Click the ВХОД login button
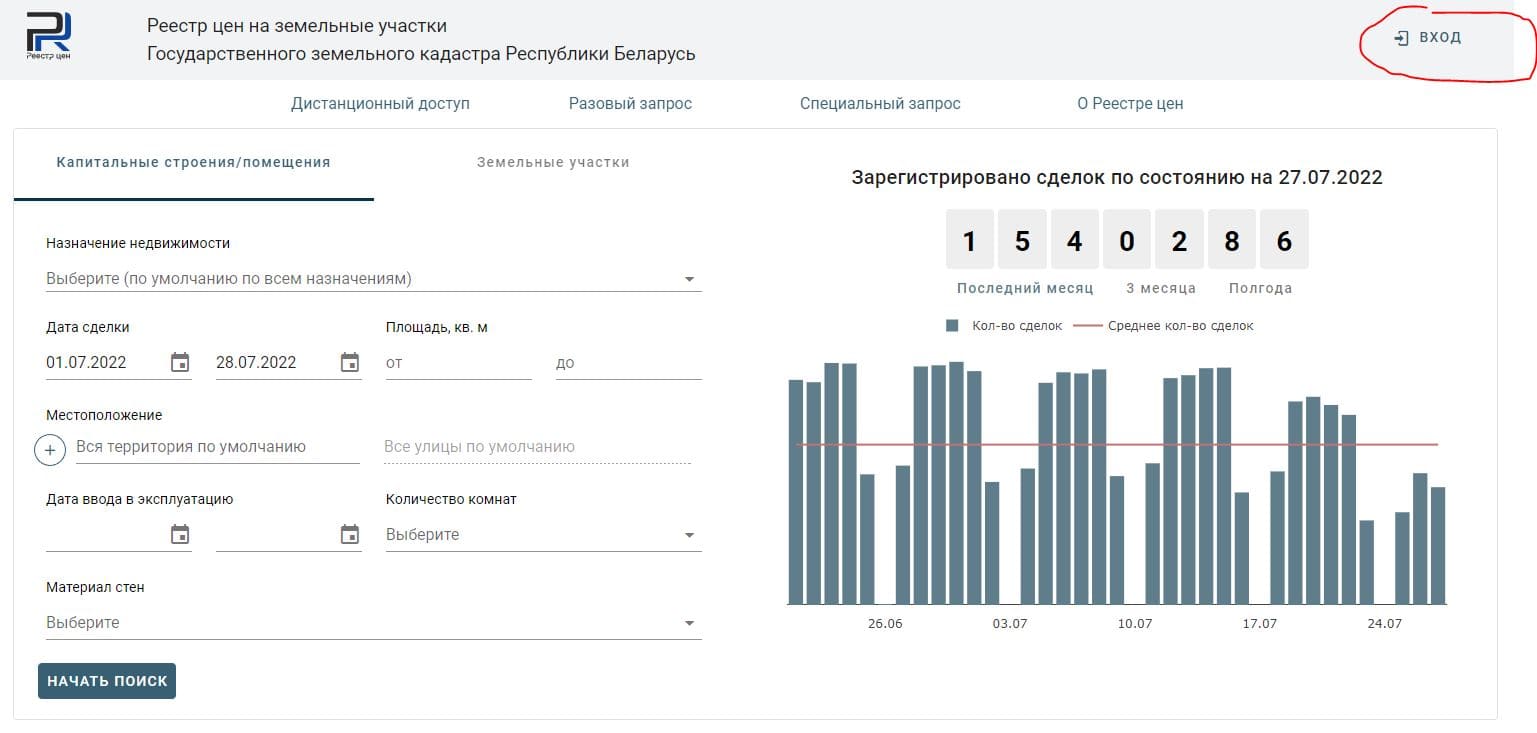This screenshot has width=1537, height=733. pos(1428,38)
